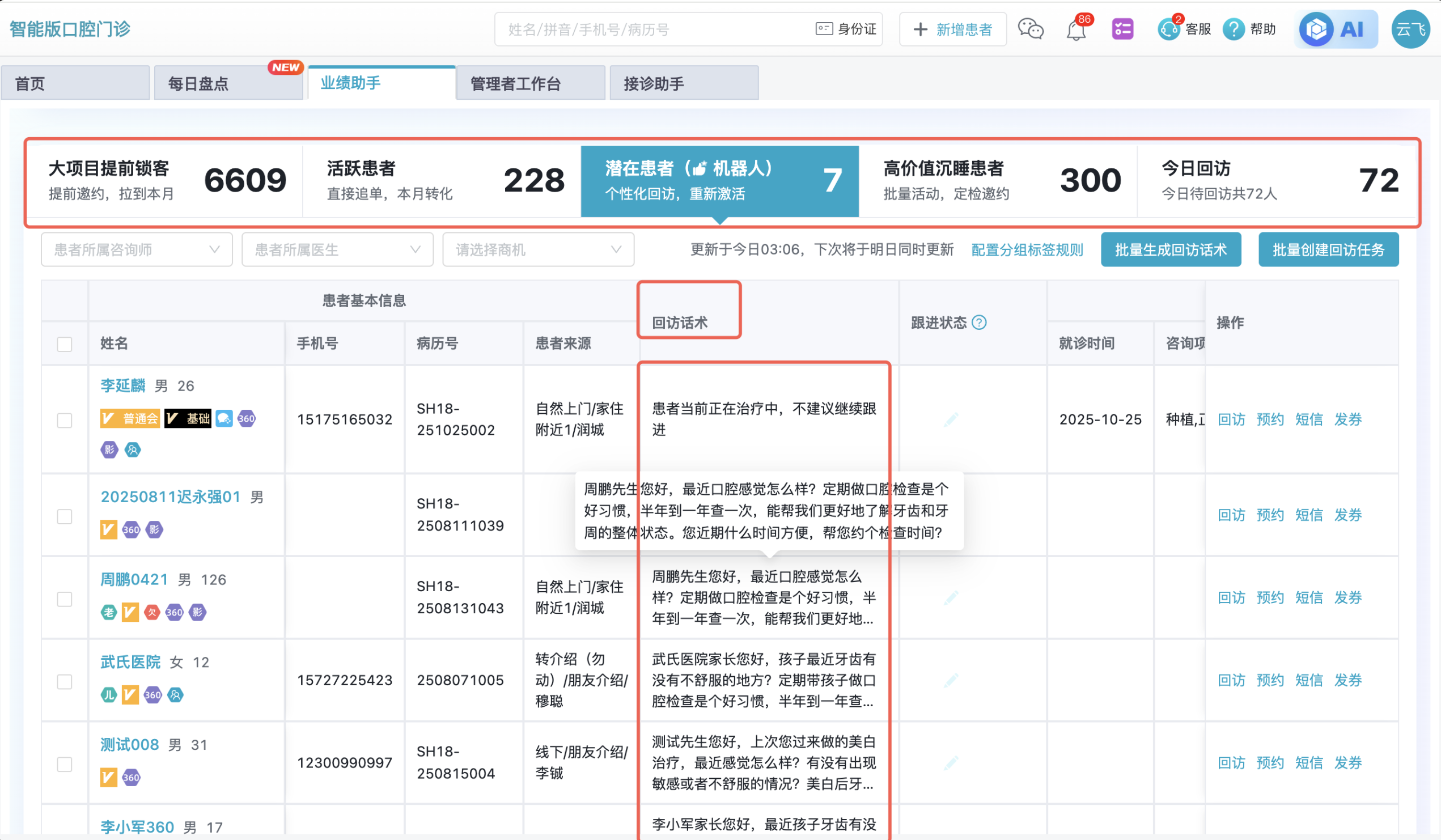Viewport: 1441px width, 840px height.
Task: Click the 新增患者 button
Action: click(x=953, y=29)
